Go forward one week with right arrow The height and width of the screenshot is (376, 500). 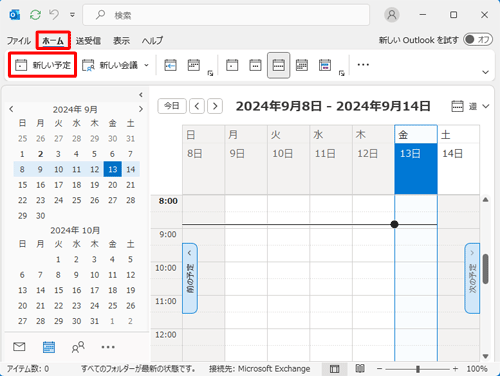[x=215, y=106]
